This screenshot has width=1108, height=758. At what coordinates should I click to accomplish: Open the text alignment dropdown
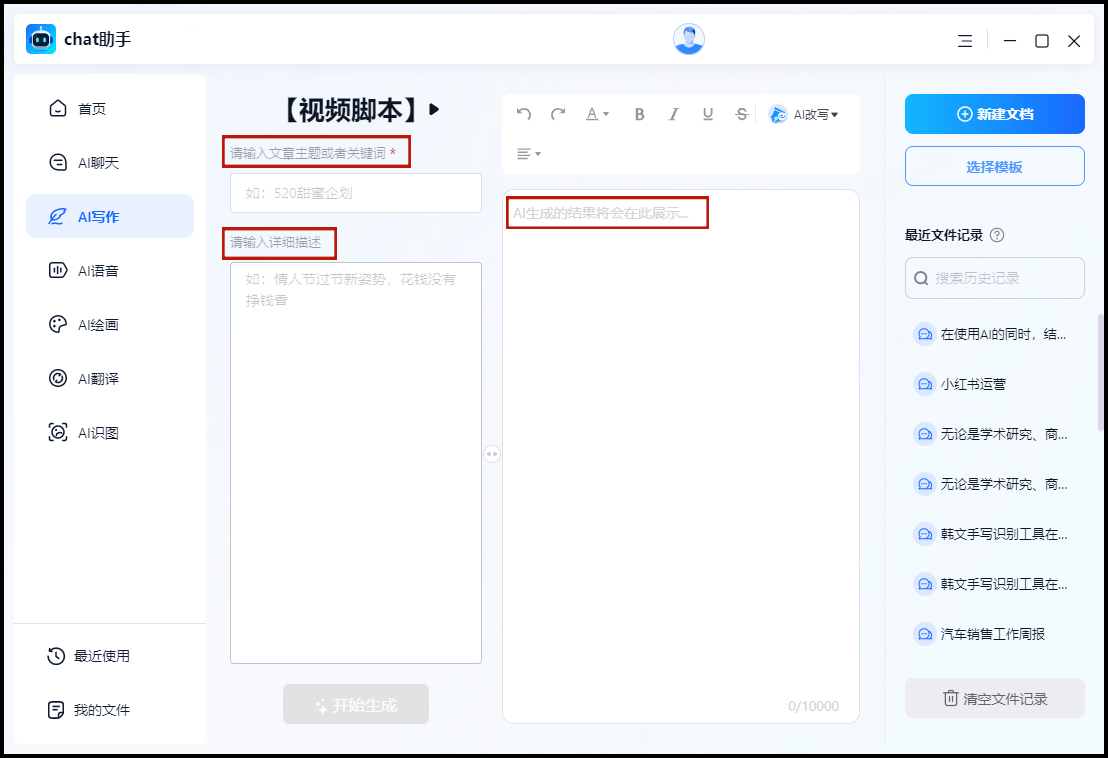(528, 154)
